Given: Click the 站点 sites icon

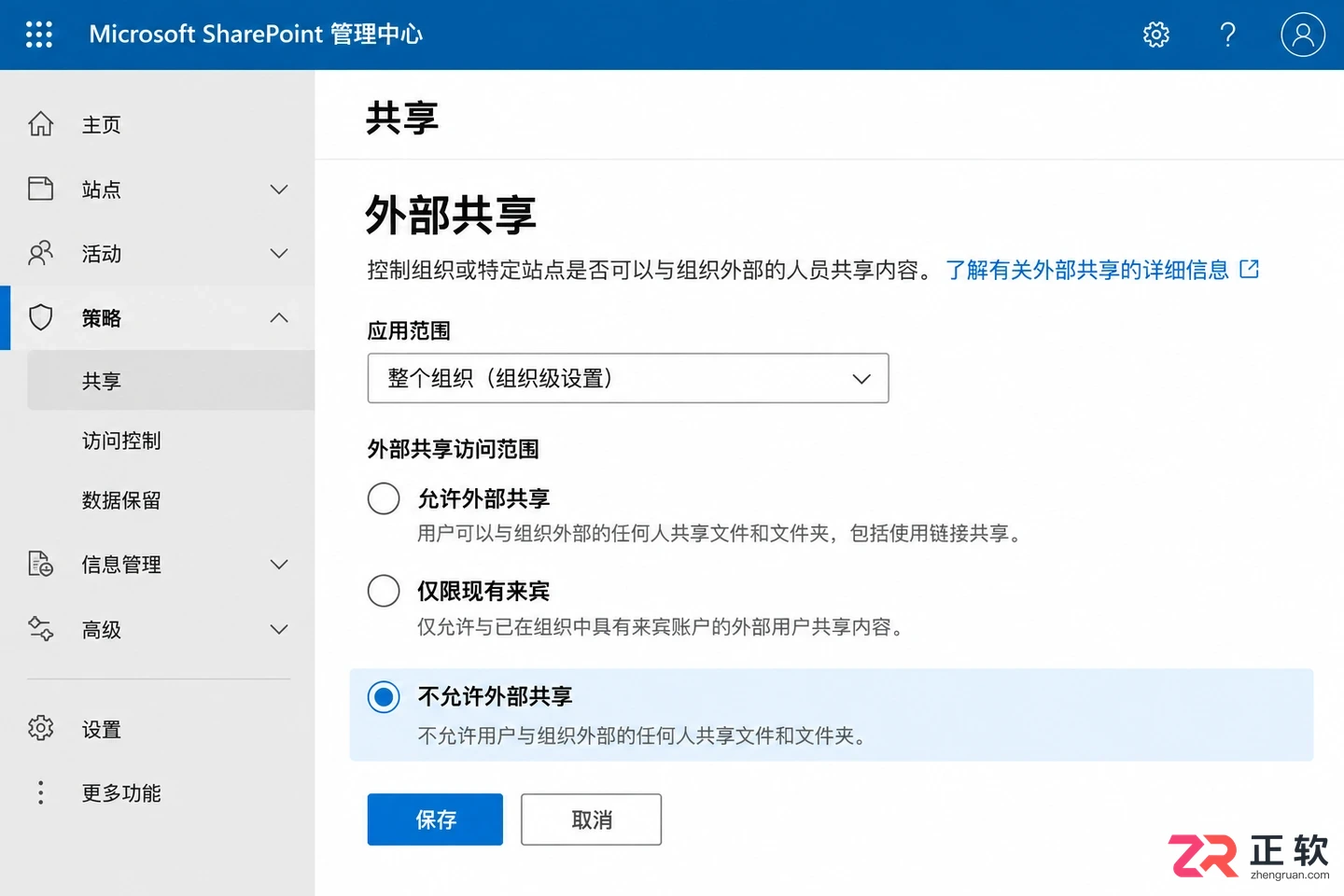Looking at the screenshot, I should (x=41, y=189).
